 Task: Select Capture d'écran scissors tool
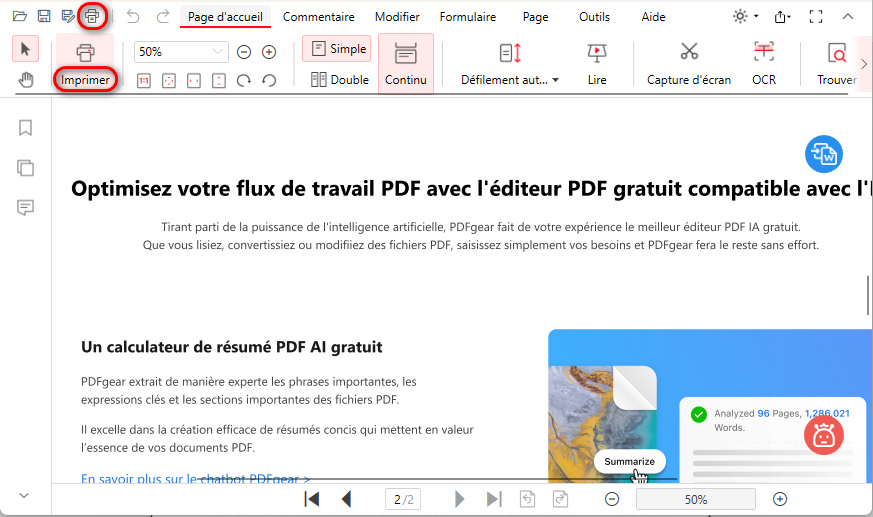tap(689, 64)
